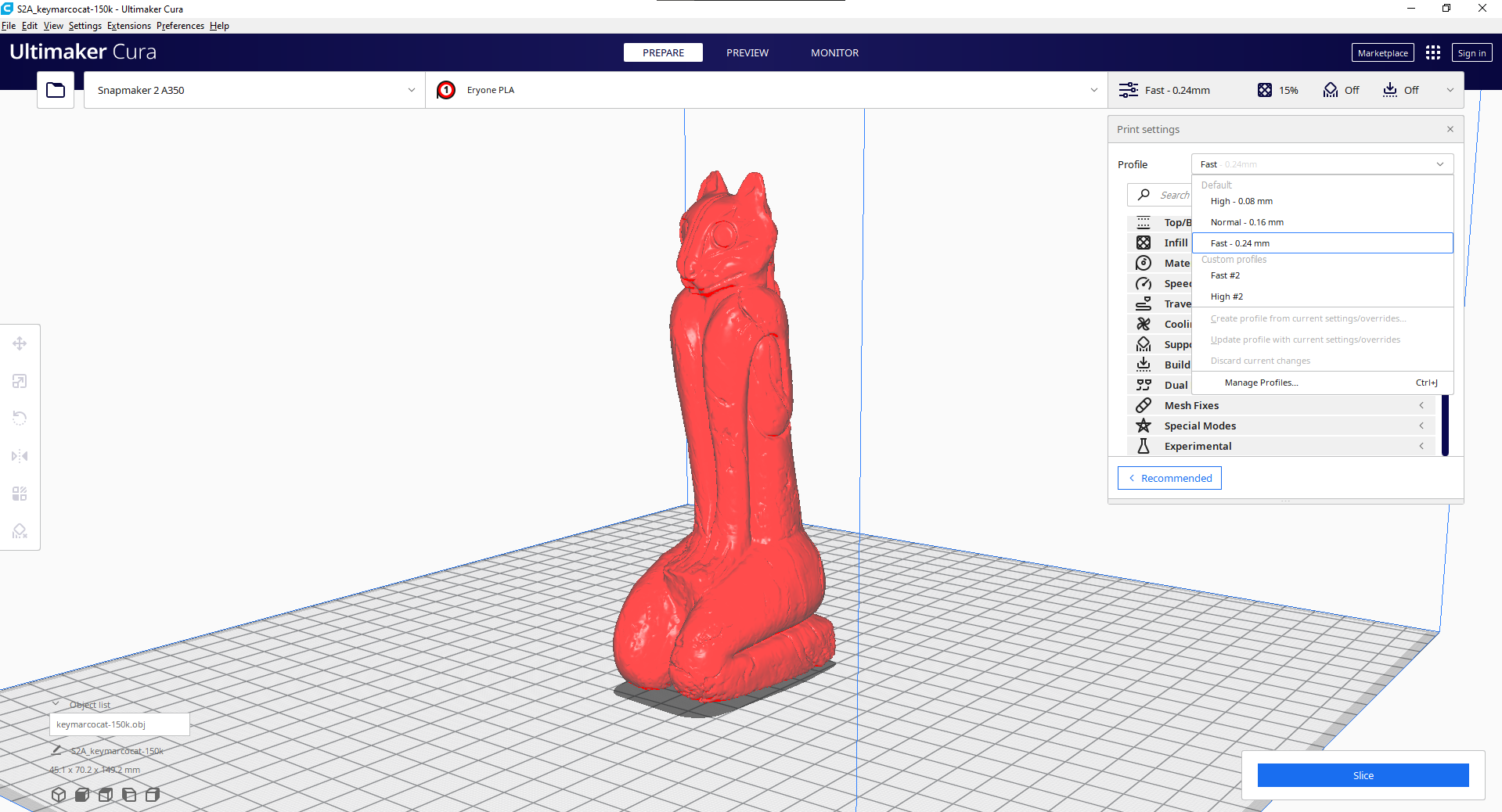Select the Rotate tool in left toolbar

click(x=20, y=419)
